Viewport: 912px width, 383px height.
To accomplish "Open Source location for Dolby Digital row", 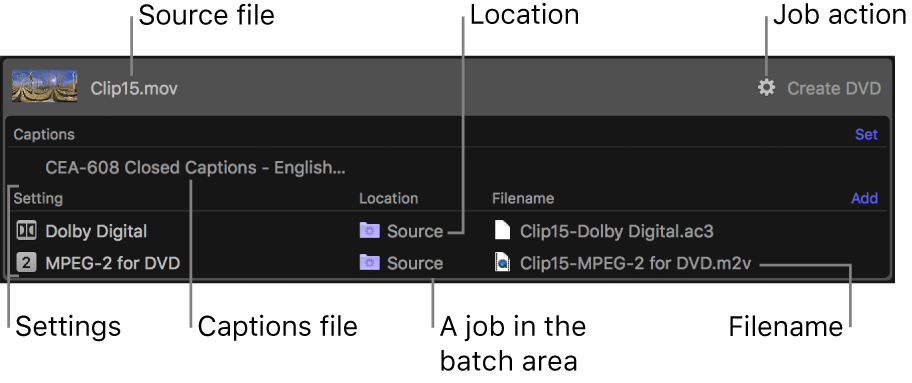I will point(415,231).
